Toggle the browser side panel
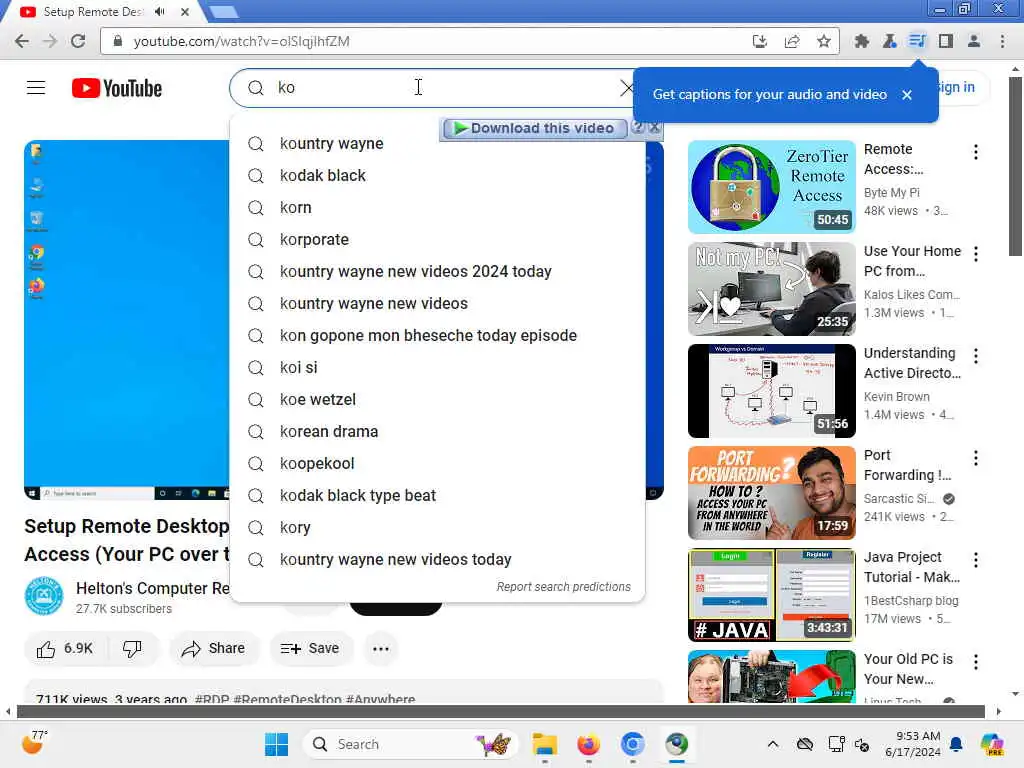 945,41
